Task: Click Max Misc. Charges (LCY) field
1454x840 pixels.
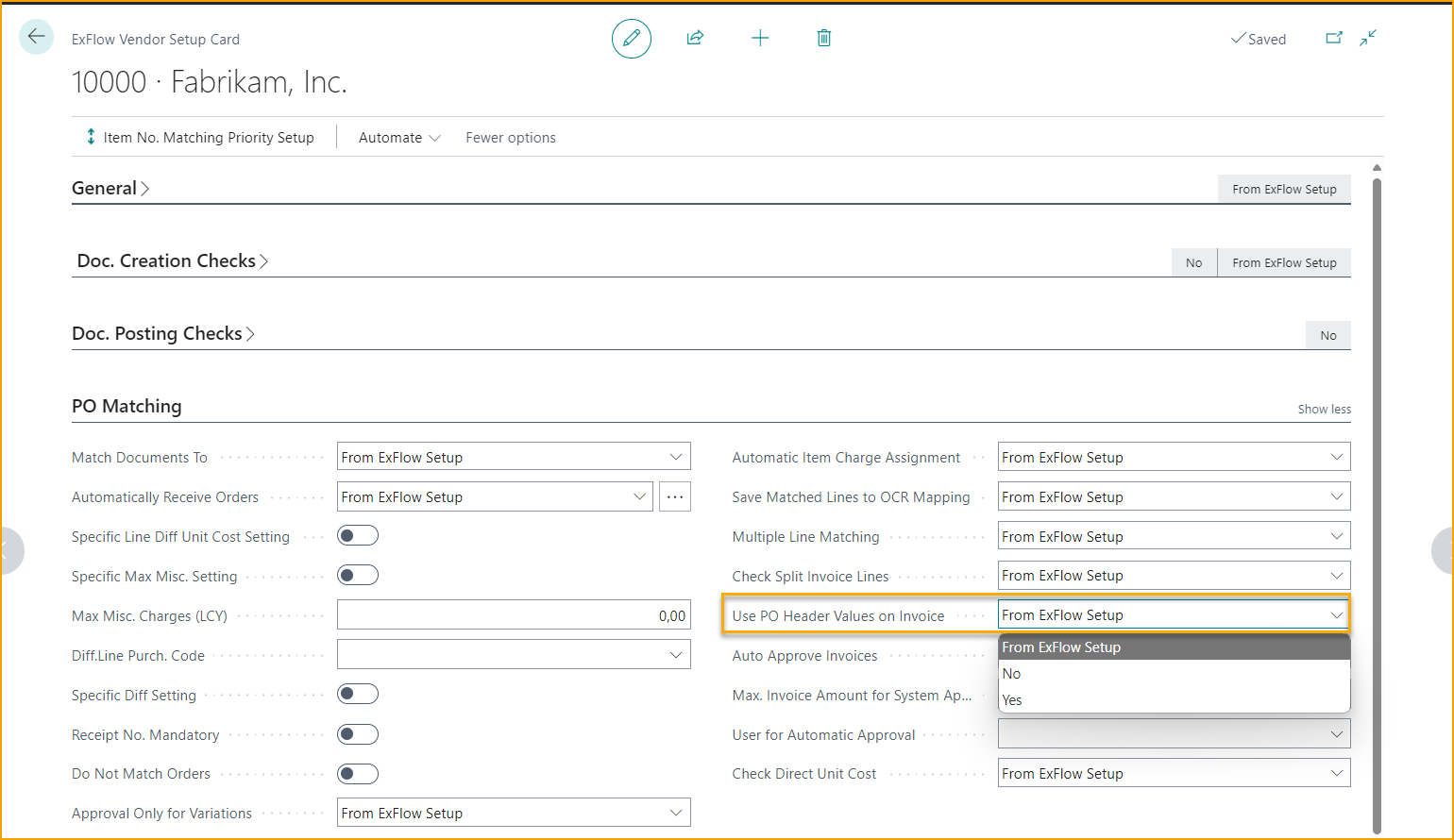Action: point(514,615)
